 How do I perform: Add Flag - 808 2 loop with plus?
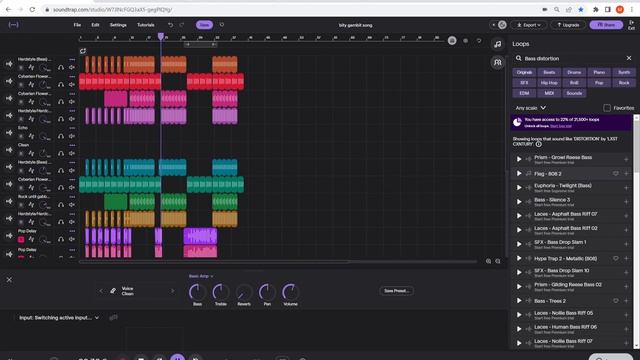pos(626,173)
